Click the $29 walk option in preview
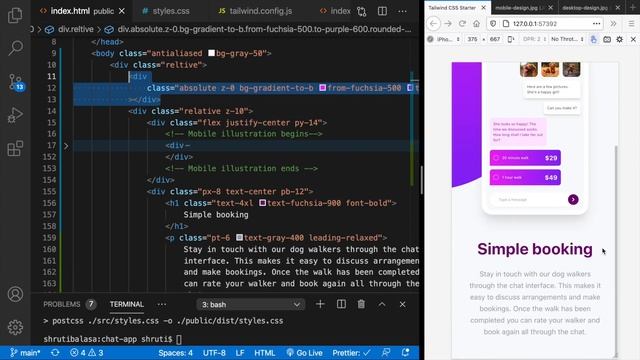This screenshot has width=640, height=360. click(x=525, y=158)
